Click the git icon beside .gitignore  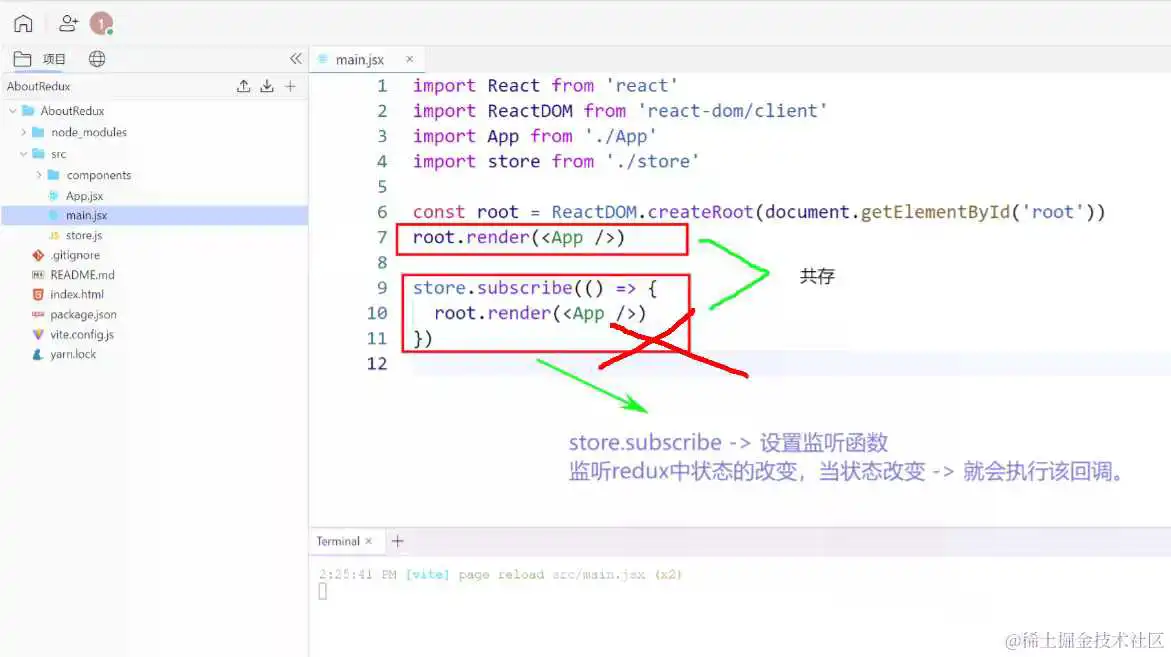(x=38, y=255)
